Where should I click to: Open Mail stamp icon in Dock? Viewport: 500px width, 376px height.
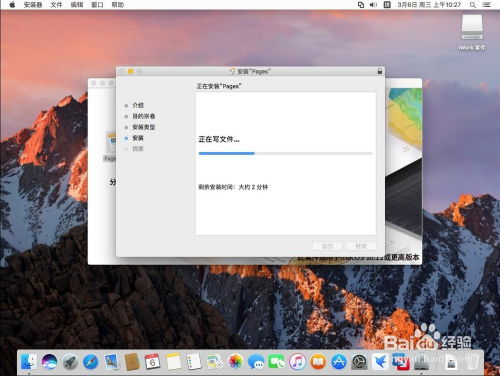pyautogui.click(x=111, y=362)
